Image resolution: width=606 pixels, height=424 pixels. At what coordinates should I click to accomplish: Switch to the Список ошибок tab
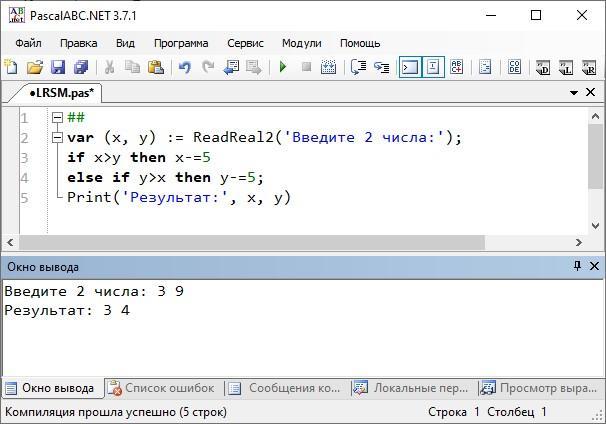click(161, 388)
